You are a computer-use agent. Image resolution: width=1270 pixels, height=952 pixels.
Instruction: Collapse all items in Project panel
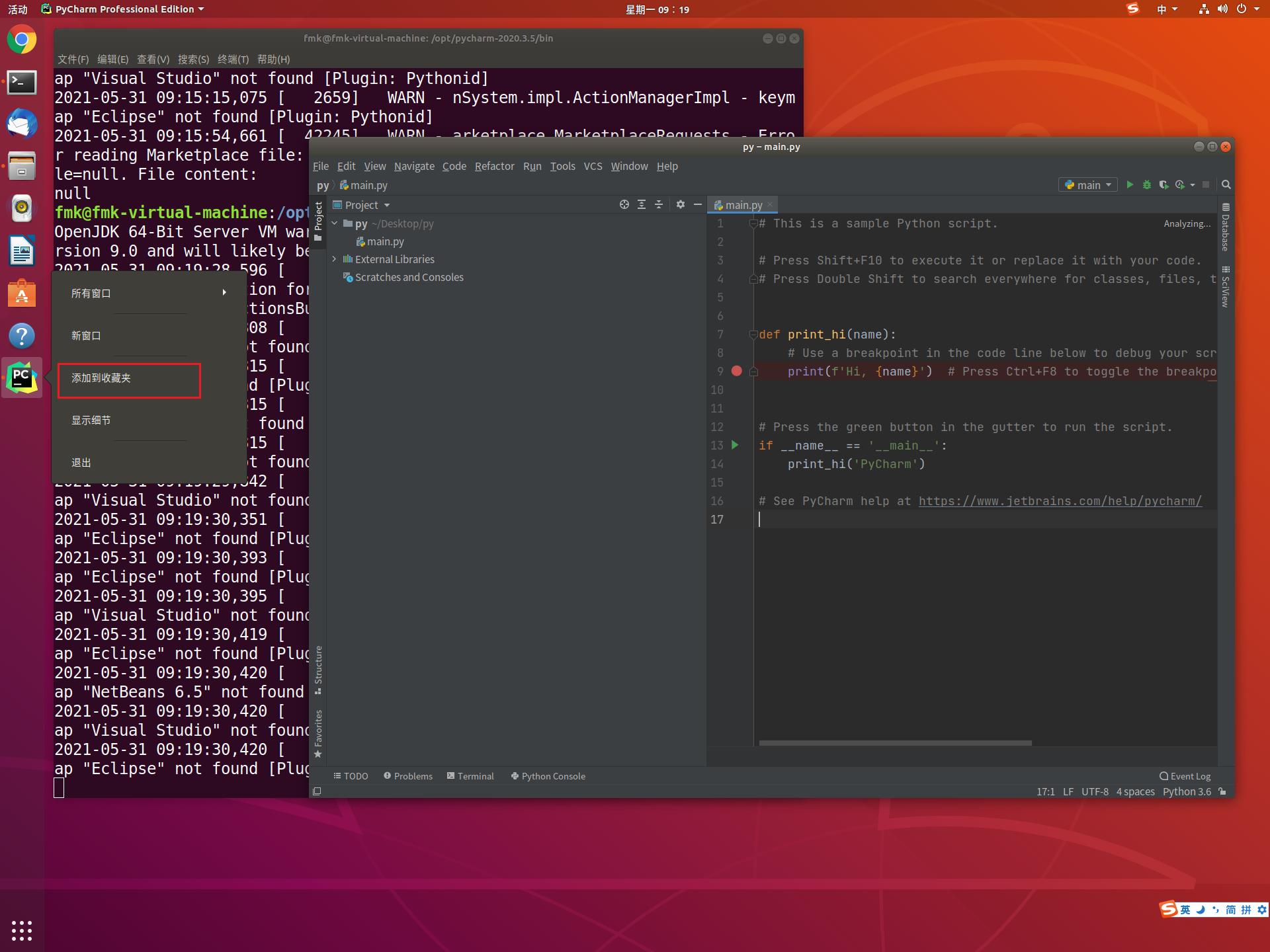[x=659, y=205]
